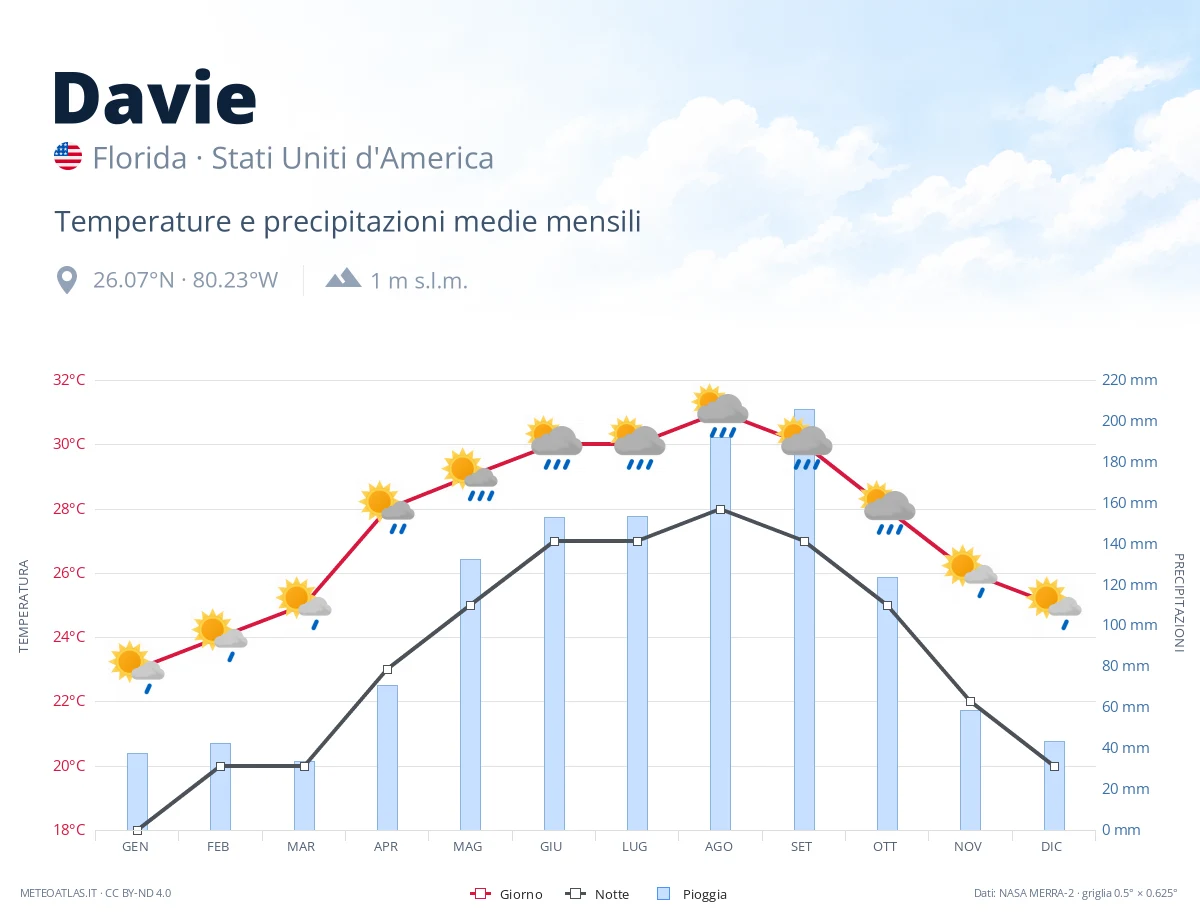The width and height of the screenshot is (1200, 920).
Task: Click the February night temperature marker
Action: (220, 766)
